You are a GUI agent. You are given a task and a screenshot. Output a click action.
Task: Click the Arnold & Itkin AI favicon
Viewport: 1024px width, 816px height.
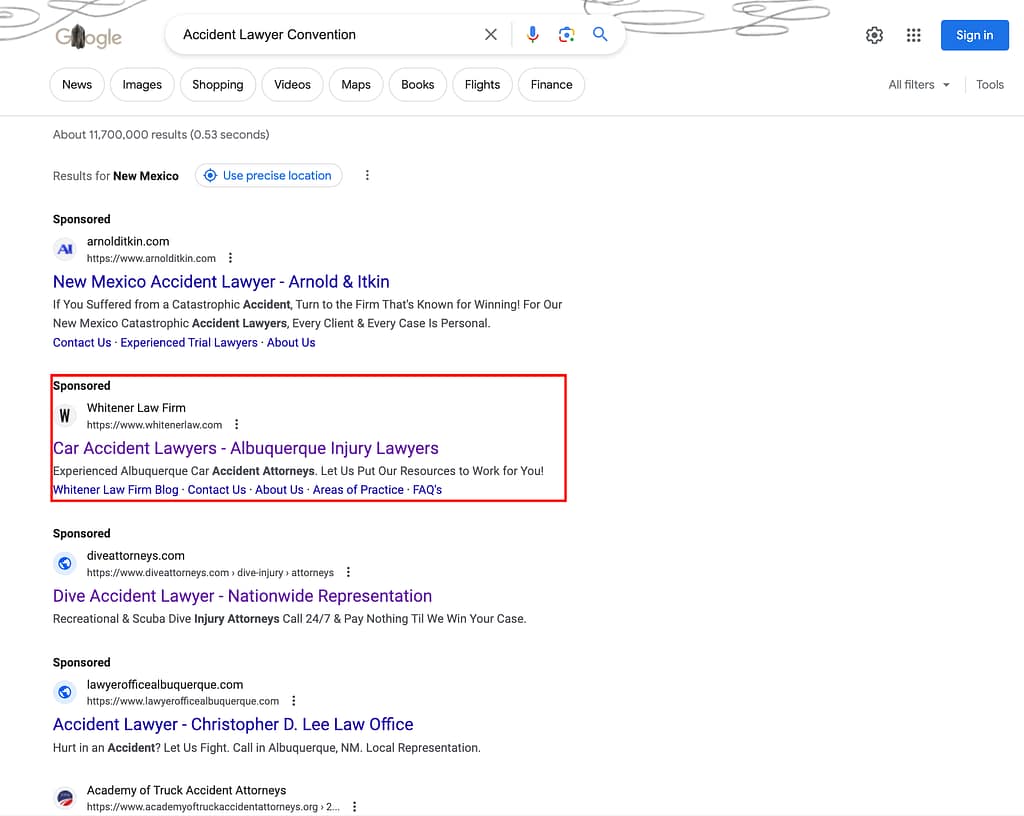pyautogui.click(x=65, y=249)
